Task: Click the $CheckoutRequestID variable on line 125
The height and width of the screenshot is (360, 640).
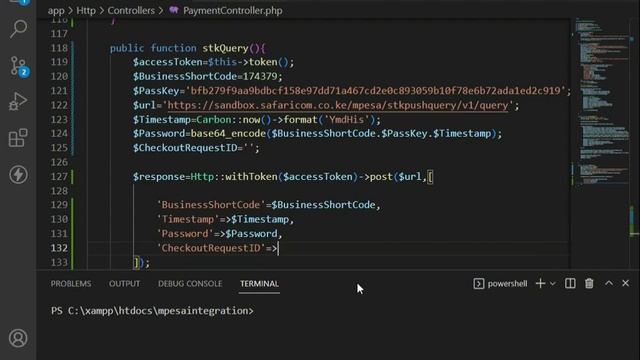Action: click(x=184, y=148)
